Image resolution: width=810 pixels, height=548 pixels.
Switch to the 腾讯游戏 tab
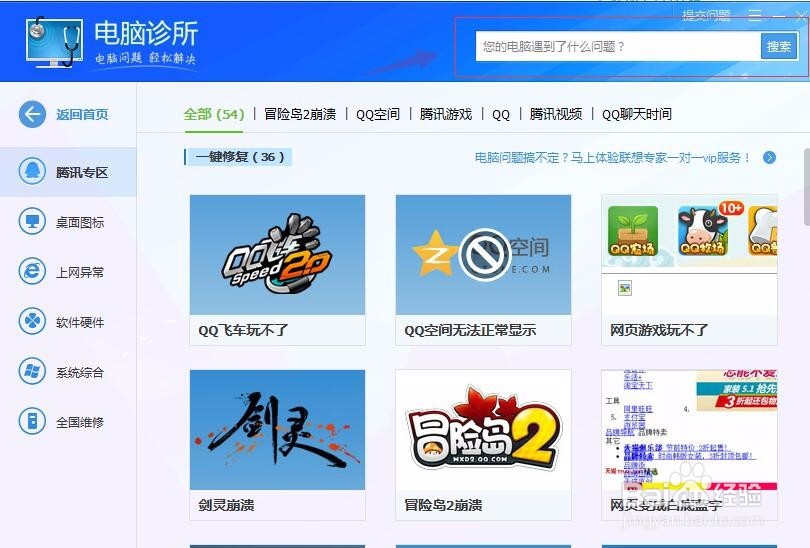(x=446, y=114)
